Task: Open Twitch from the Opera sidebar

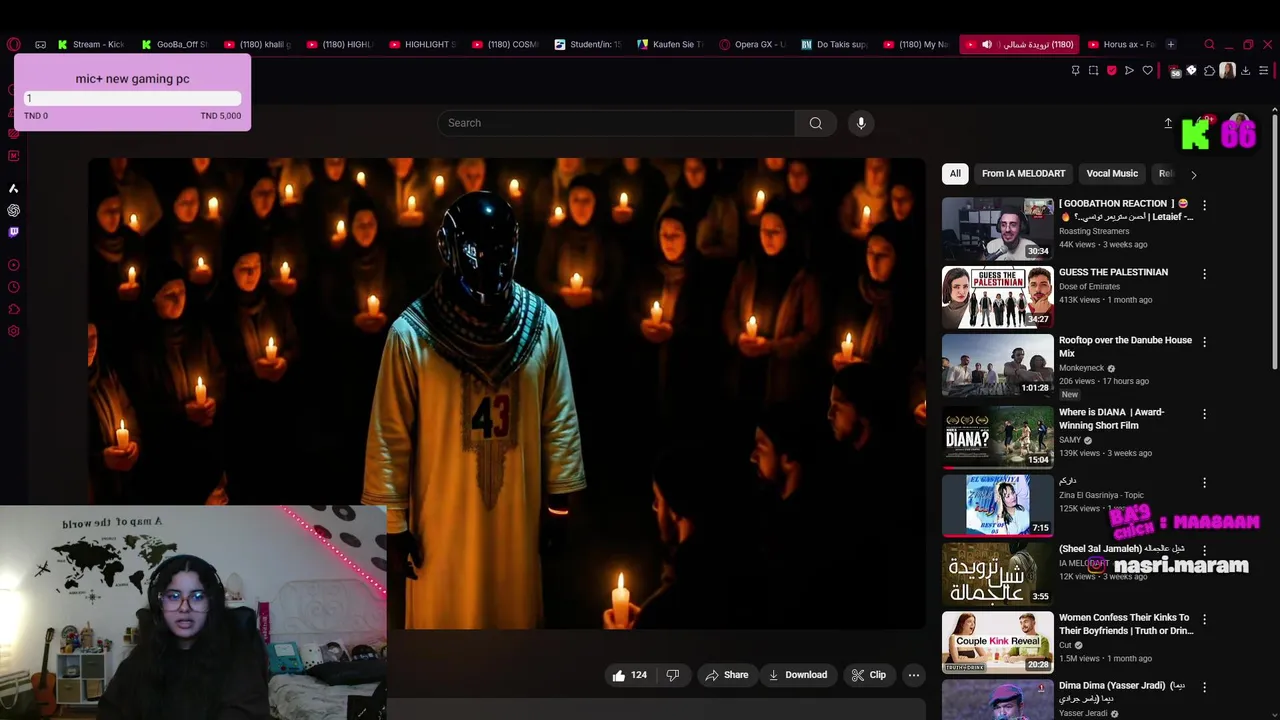Action: tap(13, 232)
